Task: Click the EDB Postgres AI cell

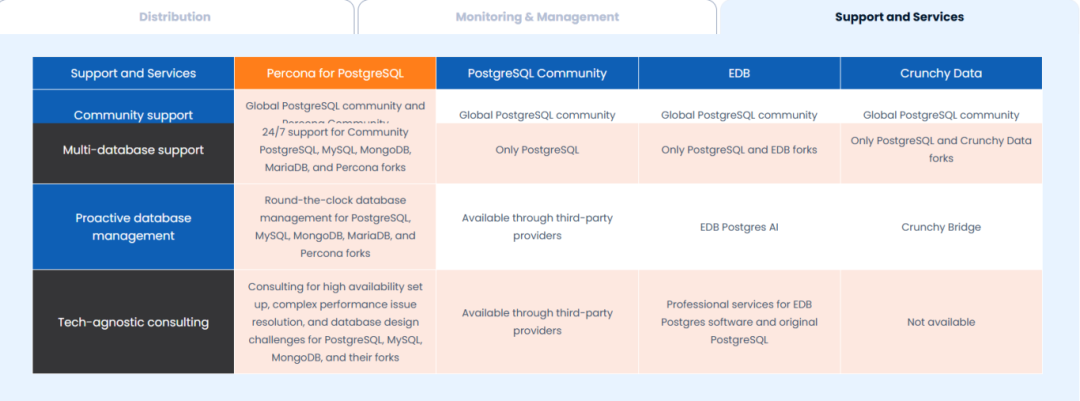Action: point(739,227)
